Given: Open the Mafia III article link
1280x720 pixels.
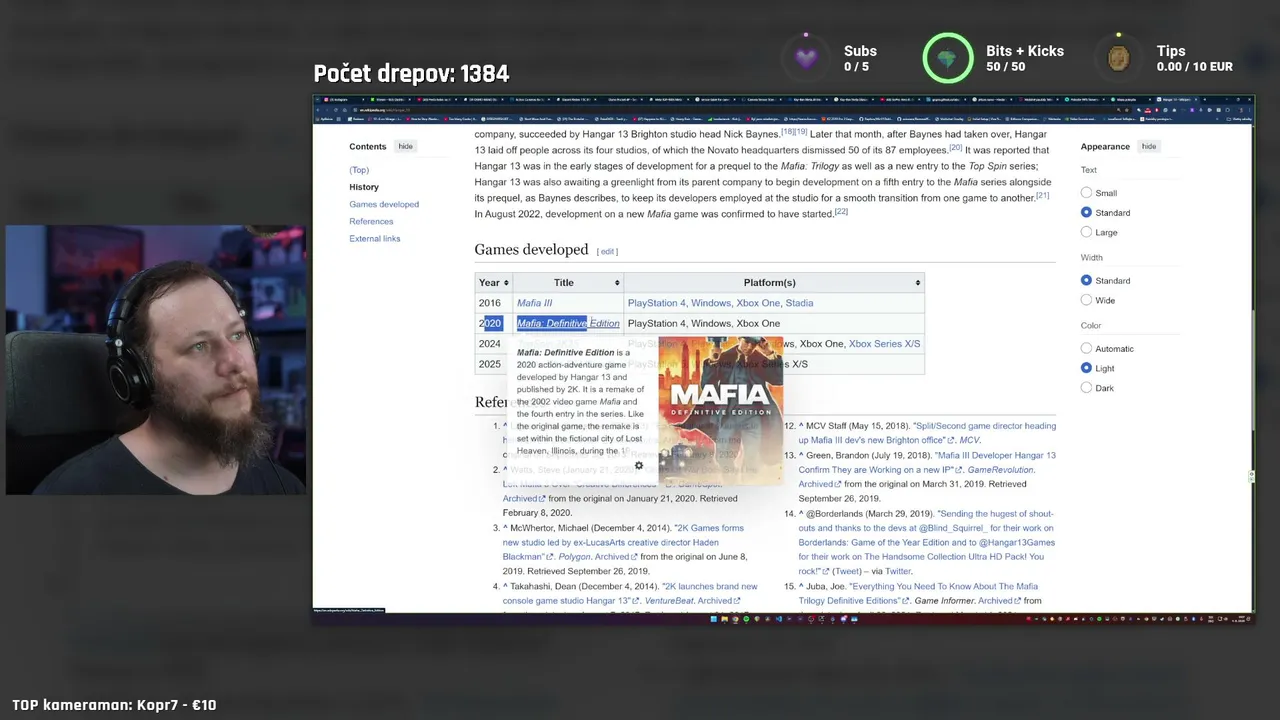Looking at the screenshot, I should [x=534, y=303].
